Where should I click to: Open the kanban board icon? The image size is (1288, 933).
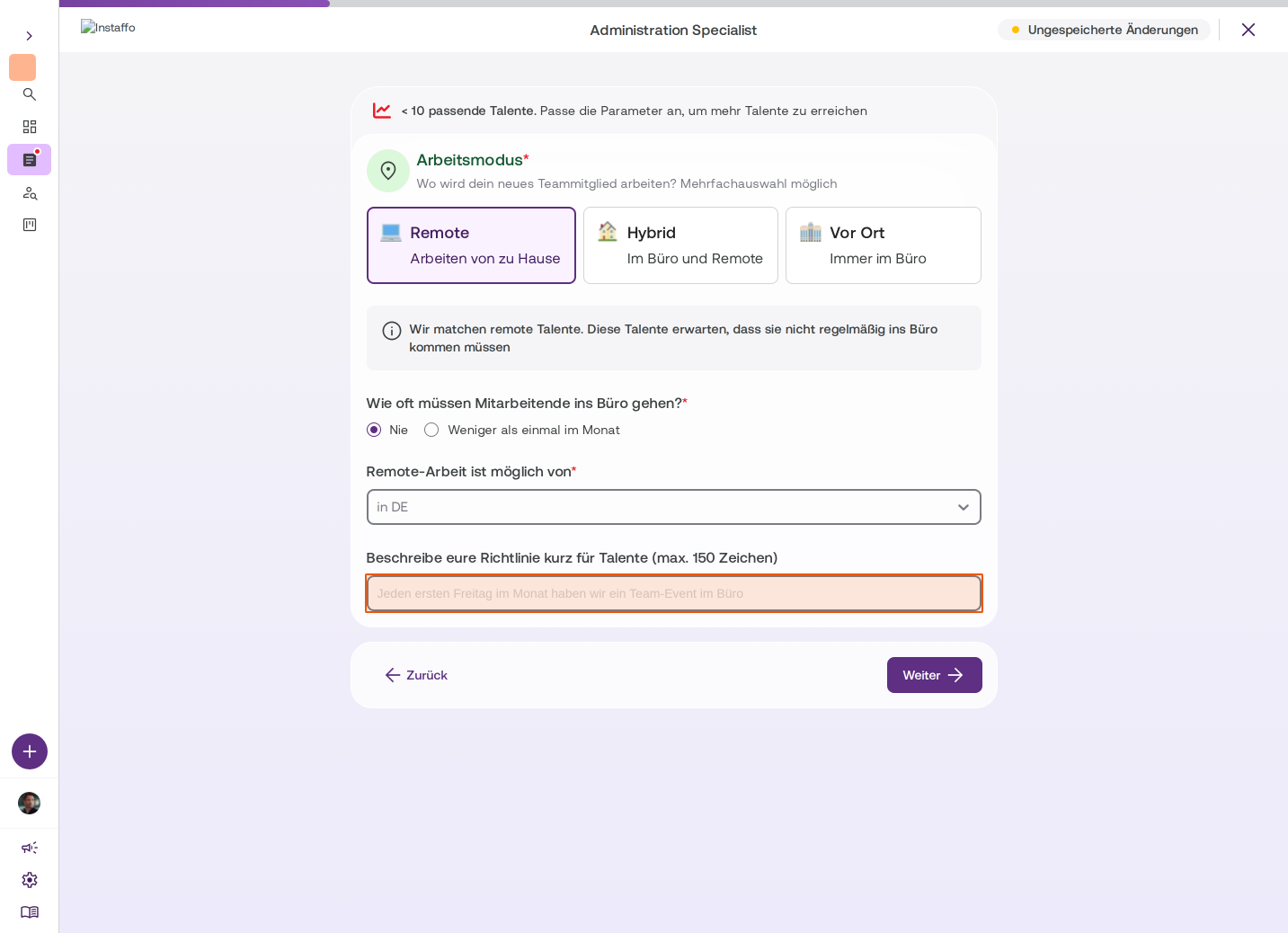pos(29,225)
